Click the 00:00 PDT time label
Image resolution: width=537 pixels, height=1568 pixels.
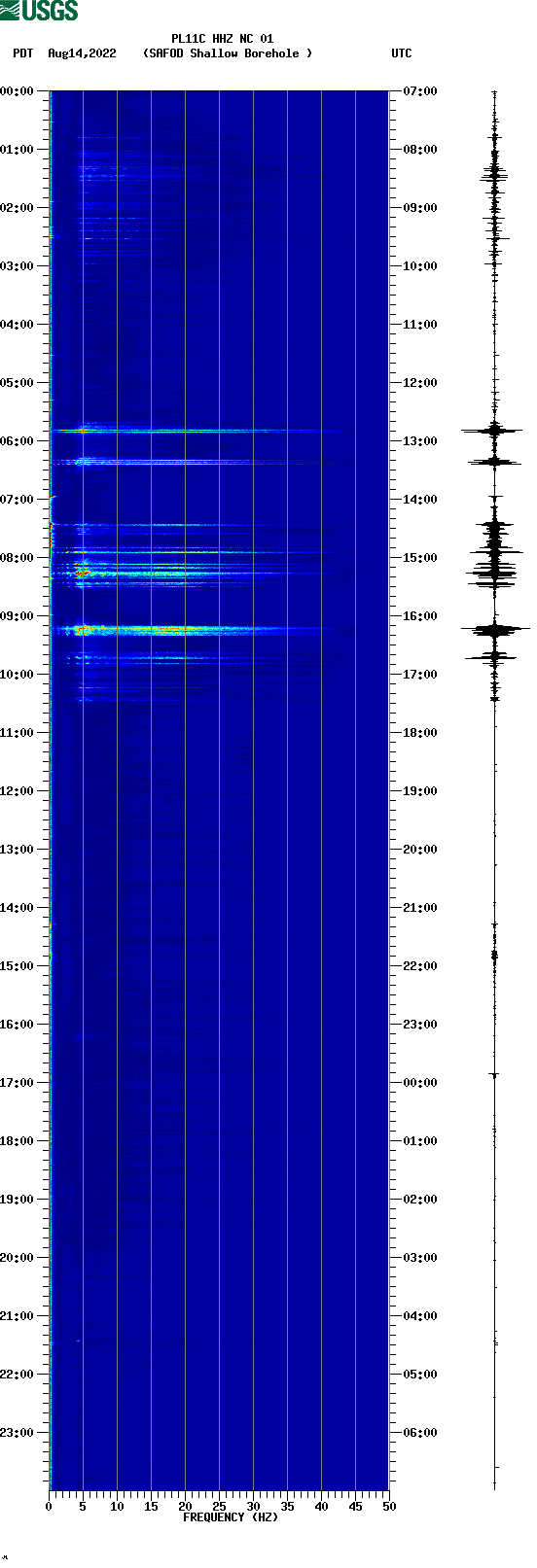[x=17, y=91]
